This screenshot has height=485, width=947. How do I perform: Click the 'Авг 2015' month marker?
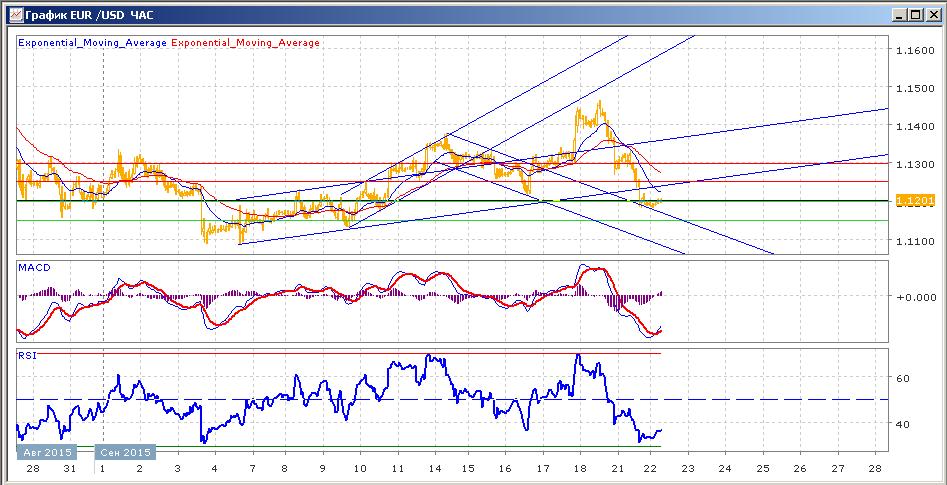tap(48, 452)
